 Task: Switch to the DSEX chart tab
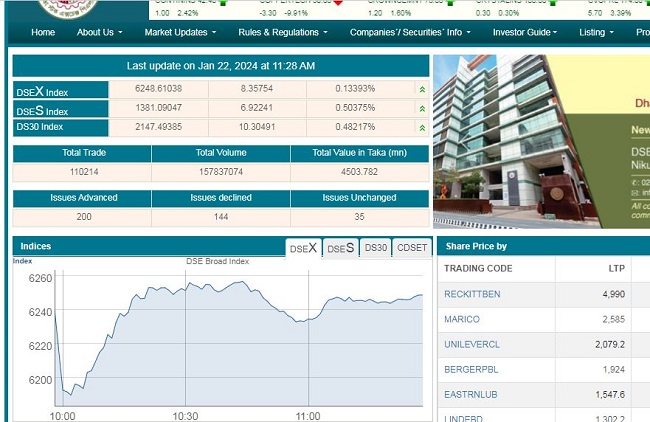click(303, 248)
